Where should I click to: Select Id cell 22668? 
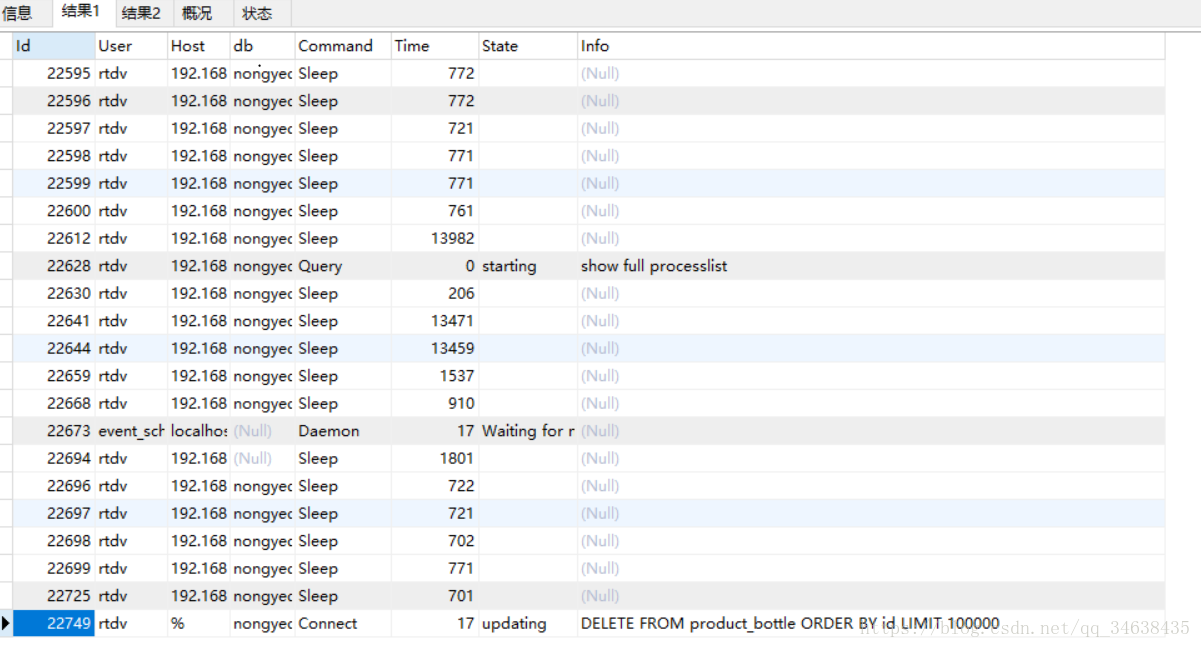click(54, 403)
